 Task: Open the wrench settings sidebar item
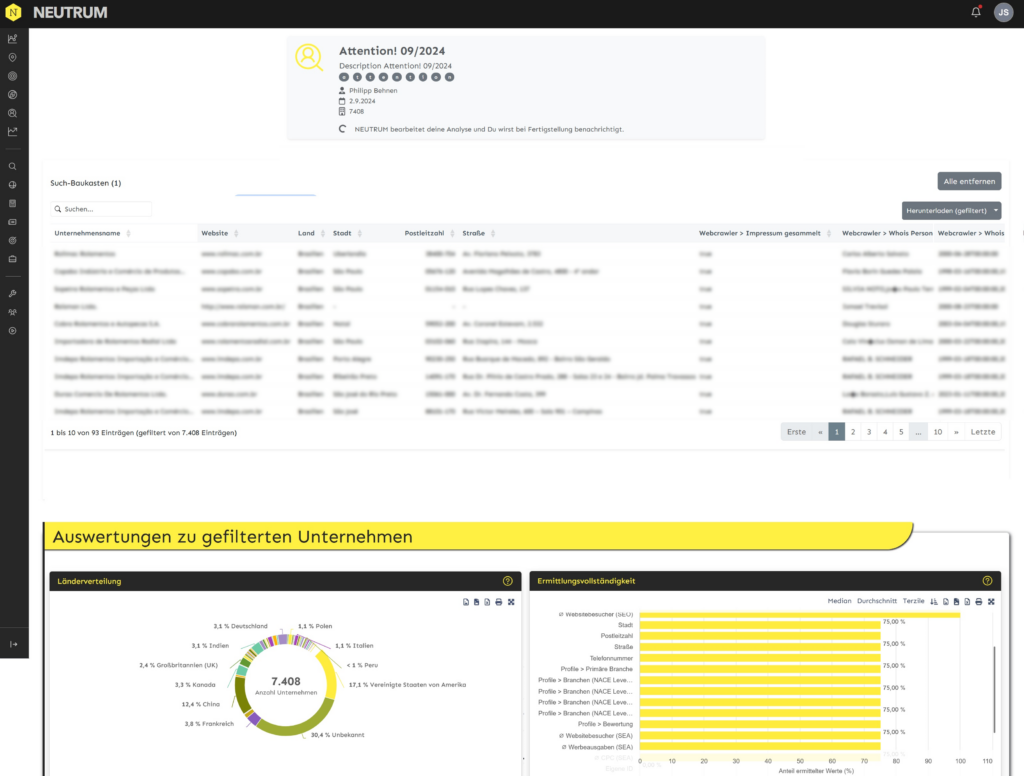(12, 294)
